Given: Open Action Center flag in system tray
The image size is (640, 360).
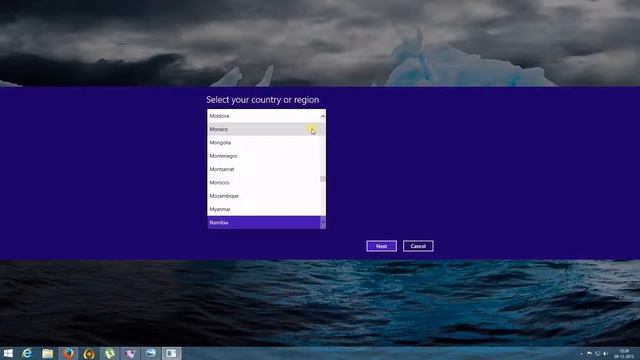Looking at the screenshot, I should [x=589, y=354].
